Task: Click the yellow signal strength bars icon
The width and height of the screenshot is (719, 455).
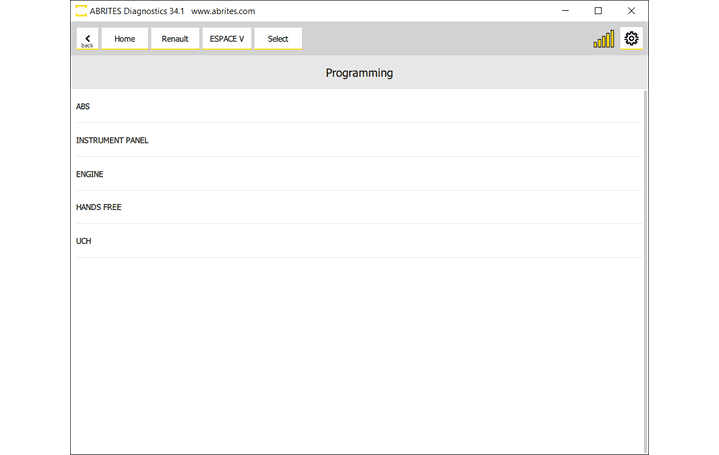Action: 604,39
